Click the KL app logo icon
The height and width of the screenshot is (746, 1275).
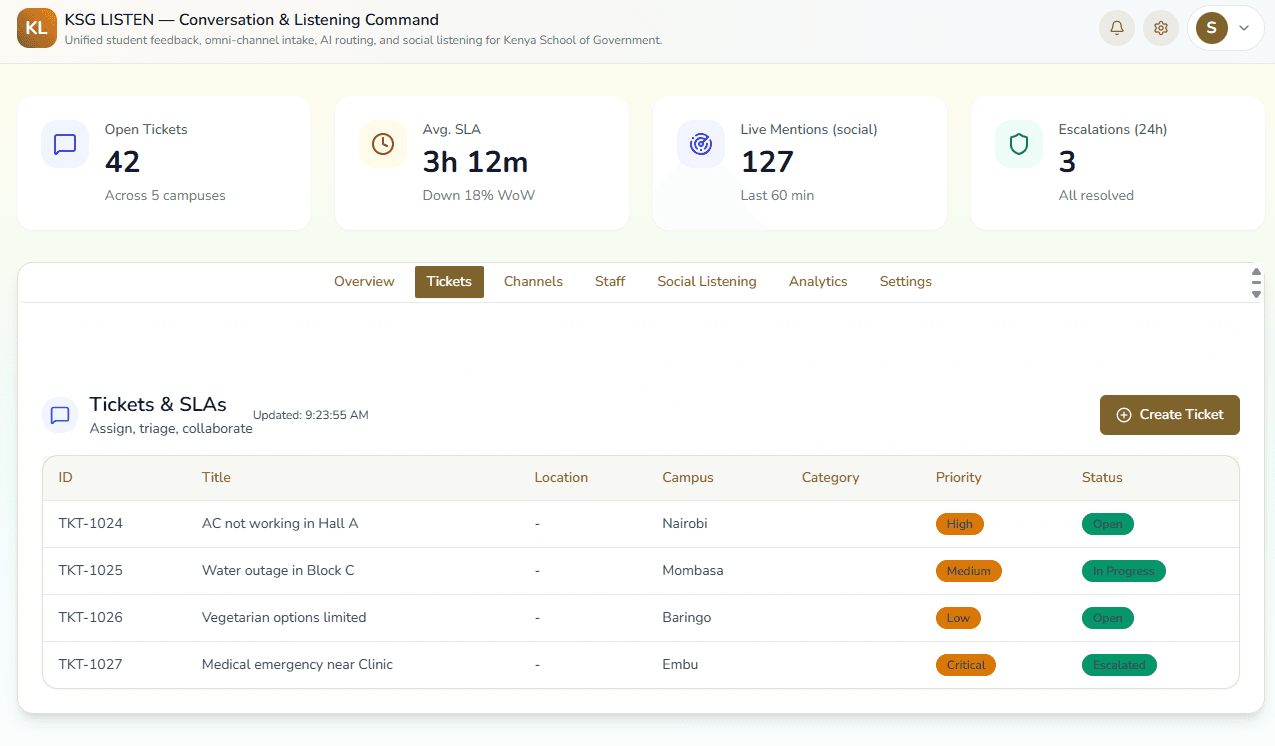point(37,28)
